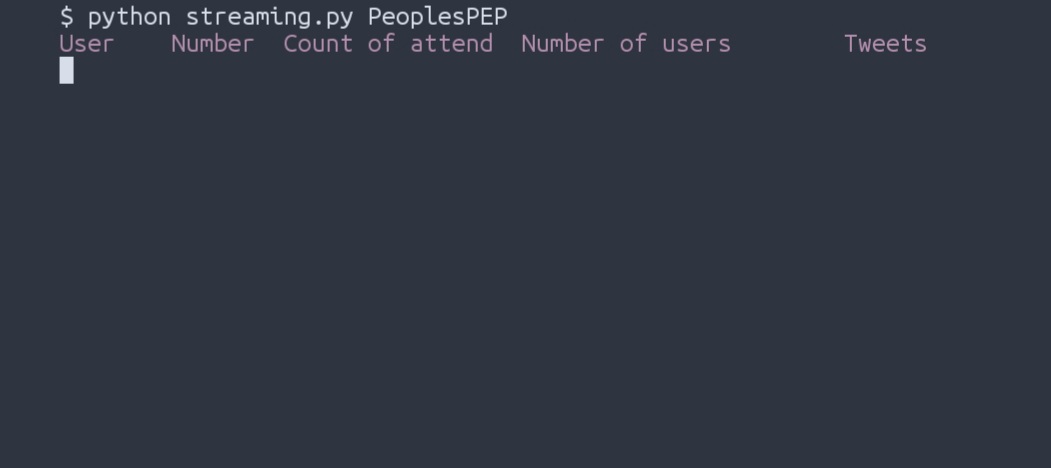Focus the empty terminal area below the cursor
Viewport: 1051px width, 468px height.
(525, 280)
